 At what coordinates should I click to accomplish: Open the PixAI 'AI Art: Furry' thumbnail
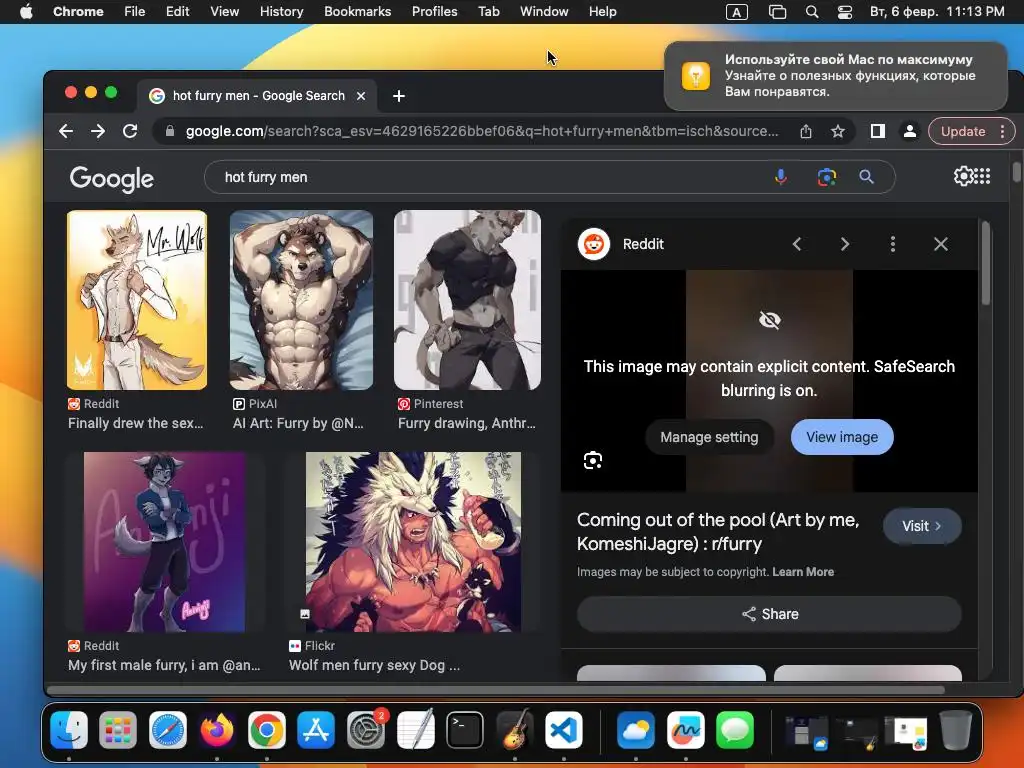pos(301,300)
